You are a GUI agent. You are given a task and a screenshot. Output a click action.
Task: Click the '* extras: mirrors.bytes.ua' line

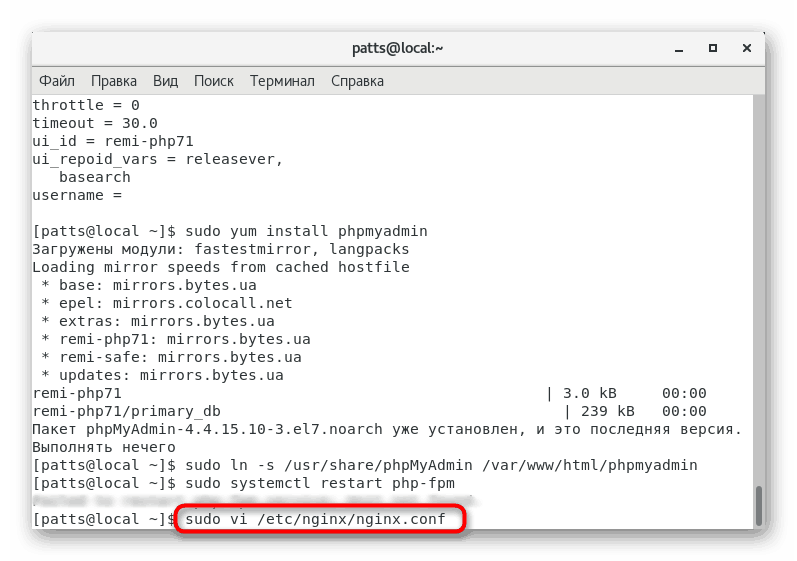pos(158,322)
